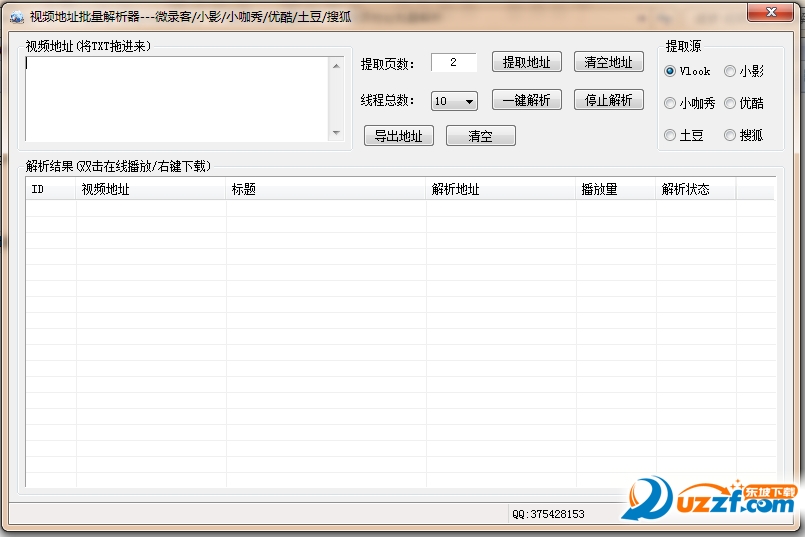Select the 优酷 radio button
Screen dimensions: 805x537
coord(730,103)
